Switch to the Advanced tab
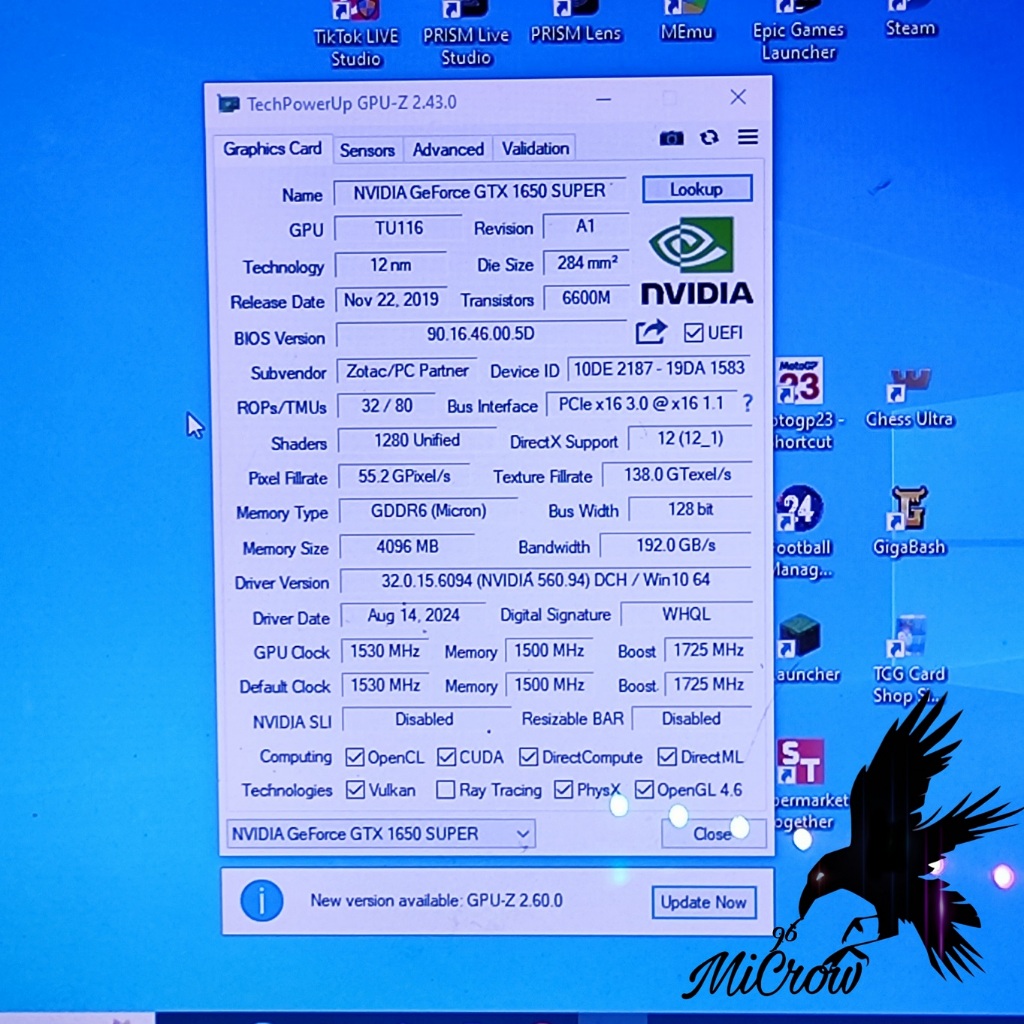Viewport: 1024px width, 1024px height. 448,149
